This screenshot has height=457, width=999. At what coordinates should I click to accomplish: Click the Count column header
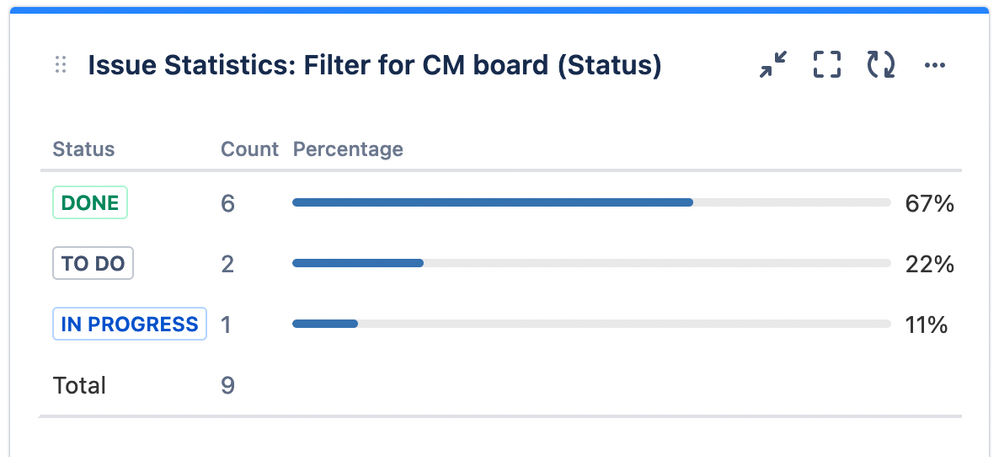(x=249, y=150)
